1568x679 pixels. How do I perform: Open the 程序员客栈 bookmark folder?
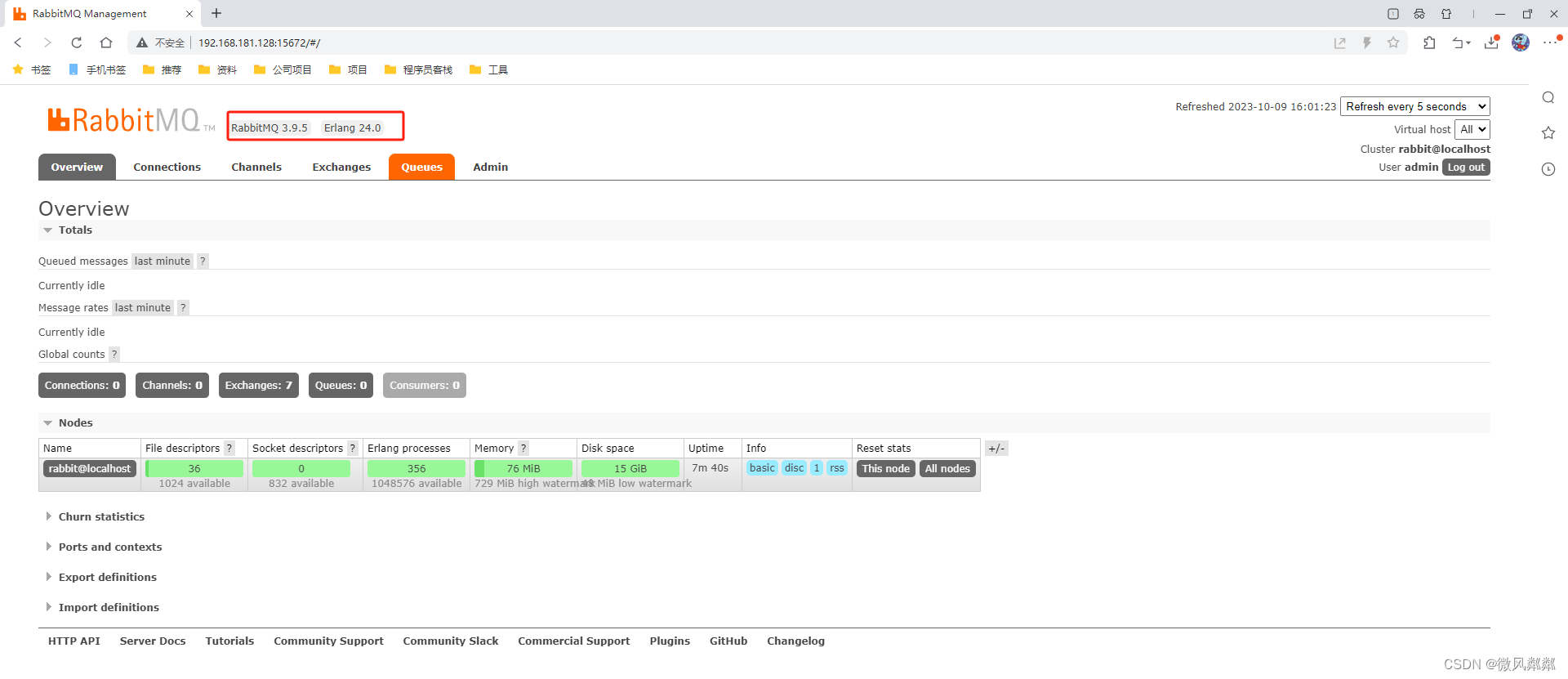click(418, 70)
